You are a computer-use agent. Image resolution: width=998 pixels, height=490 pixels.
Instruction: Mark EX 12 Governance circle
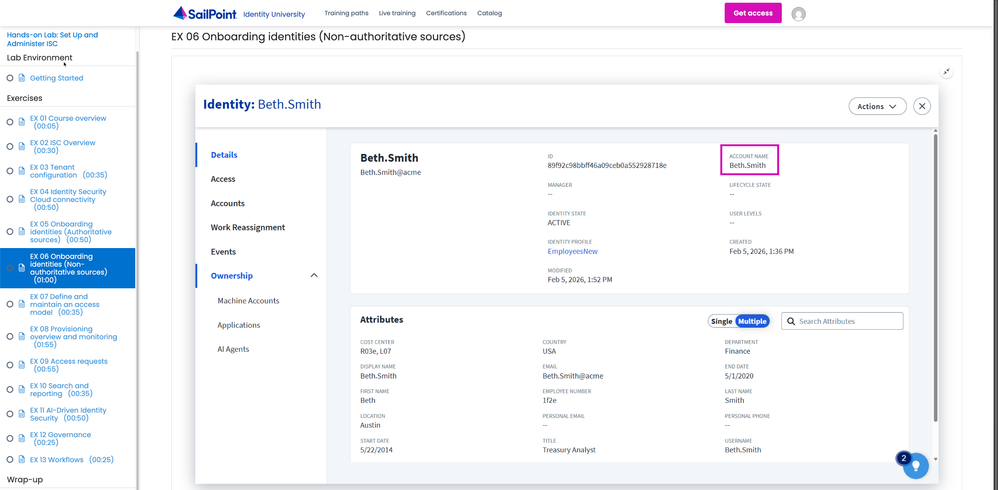10,438
